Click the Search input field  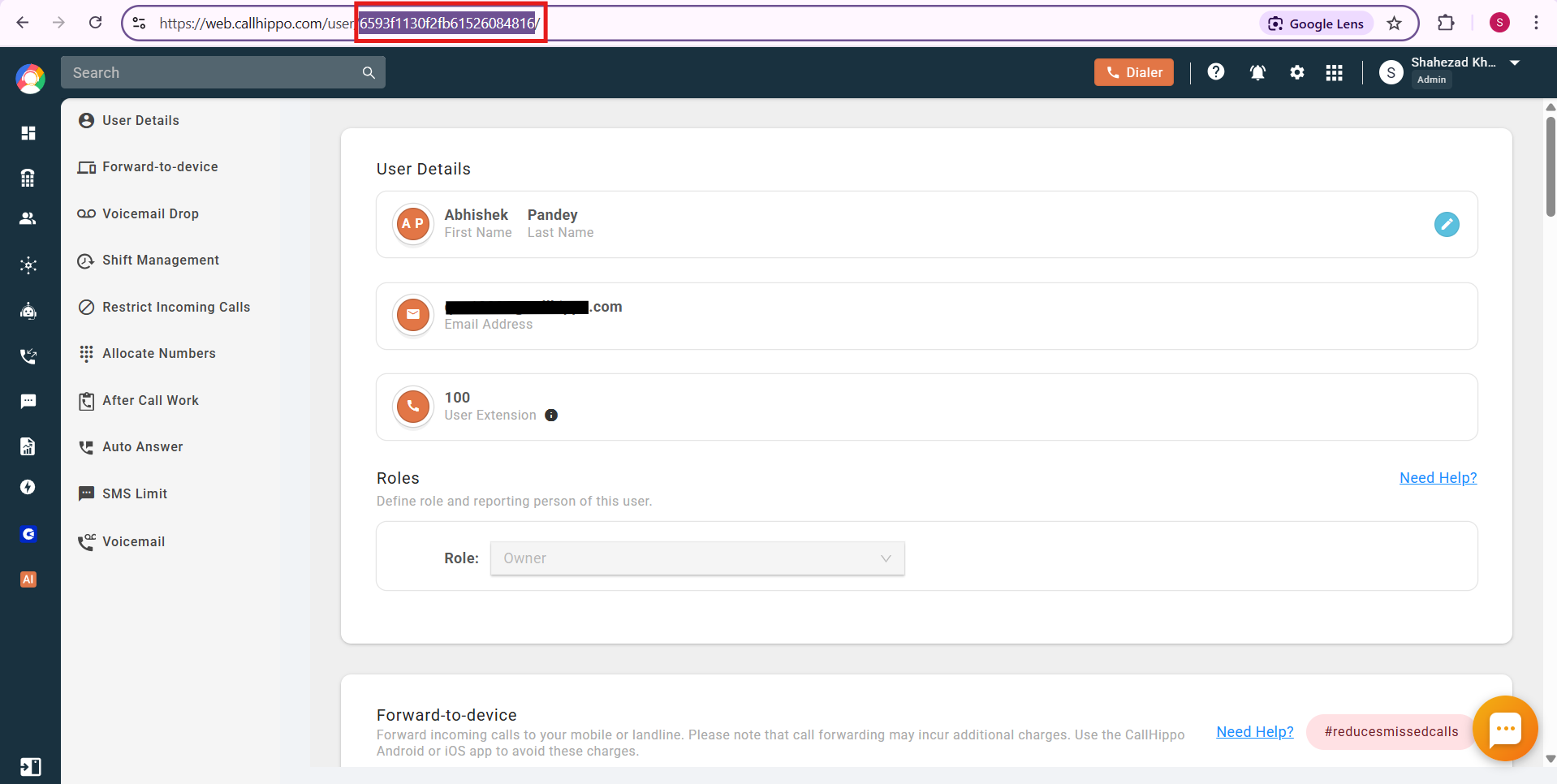pyautogui.click(x=223, y=73)
